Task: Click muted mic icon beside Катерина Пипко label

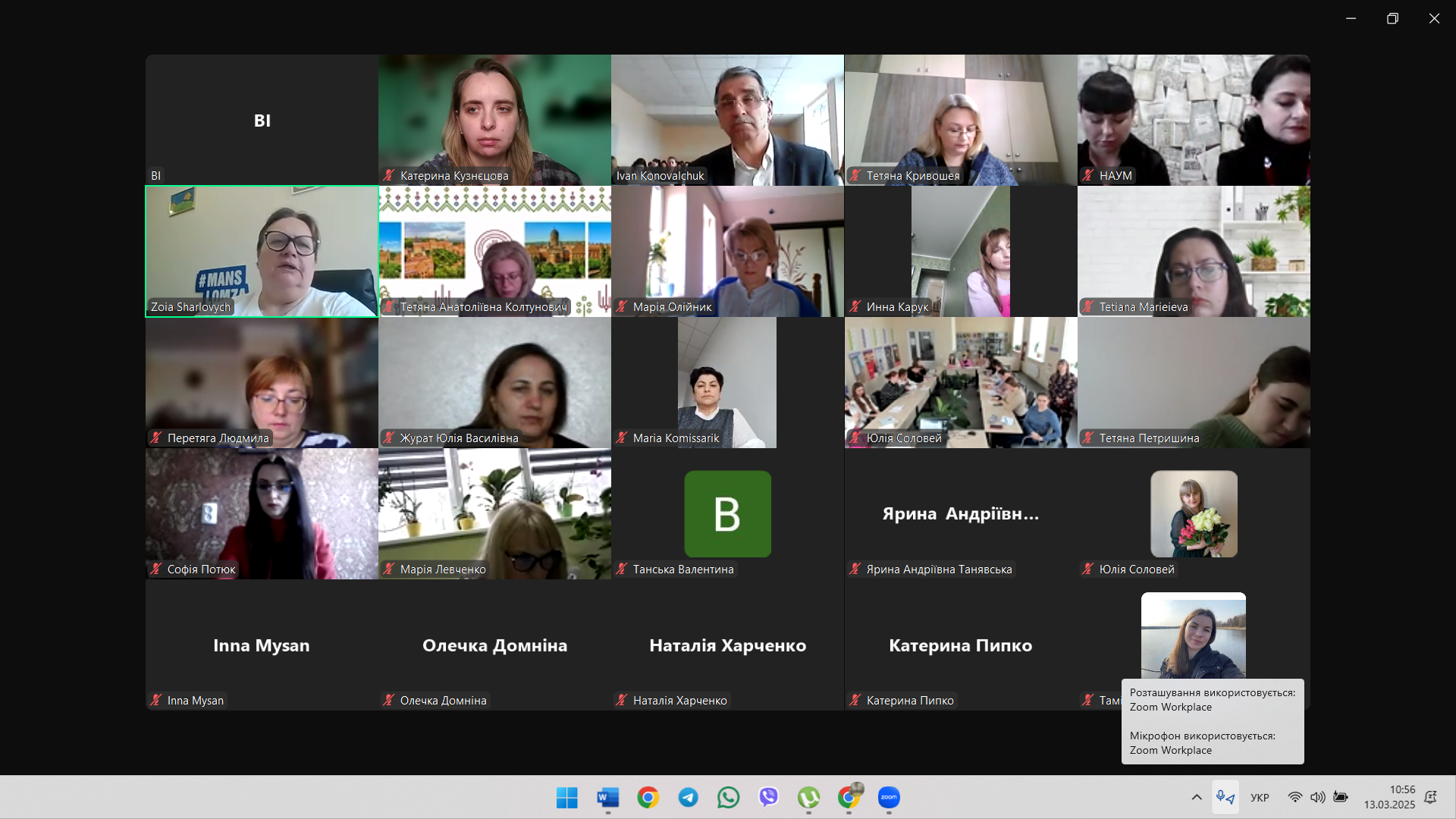Action: pos(855,701)
